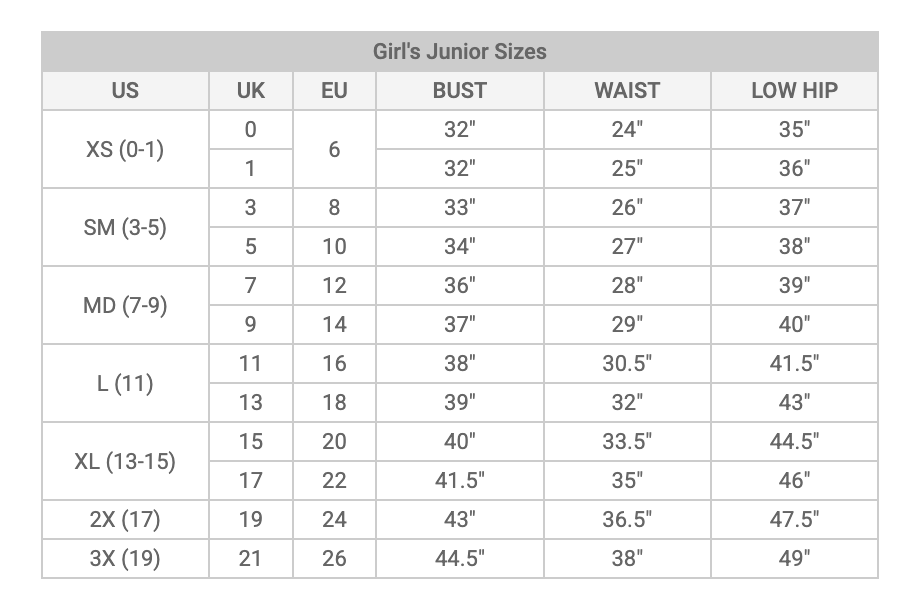Select the US column header
Image resolution: width=908 pixels, height=600 pixels.
tap(125, 91)
